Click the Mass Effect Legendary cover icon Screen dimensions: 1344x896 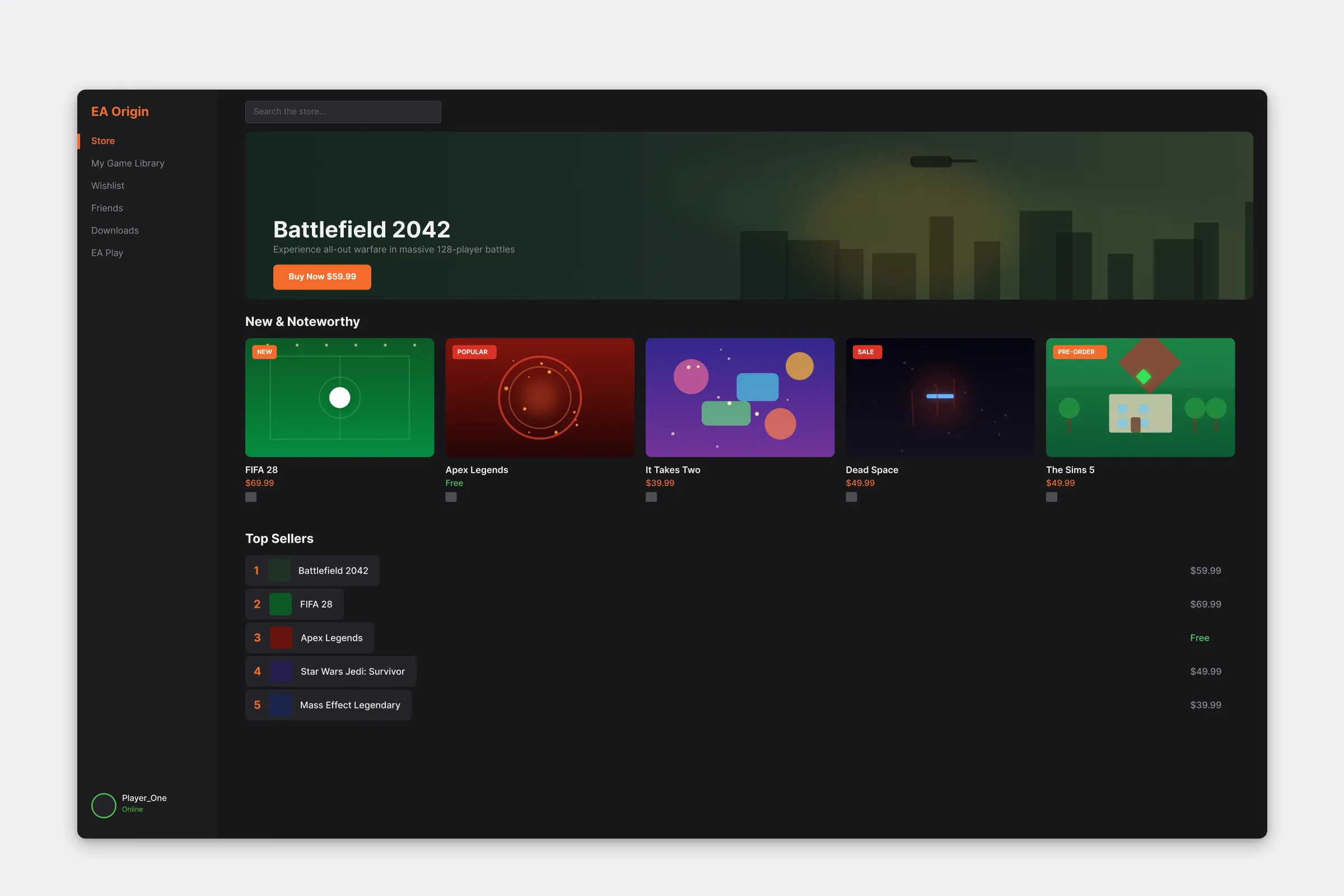click(x=280, y=705)
